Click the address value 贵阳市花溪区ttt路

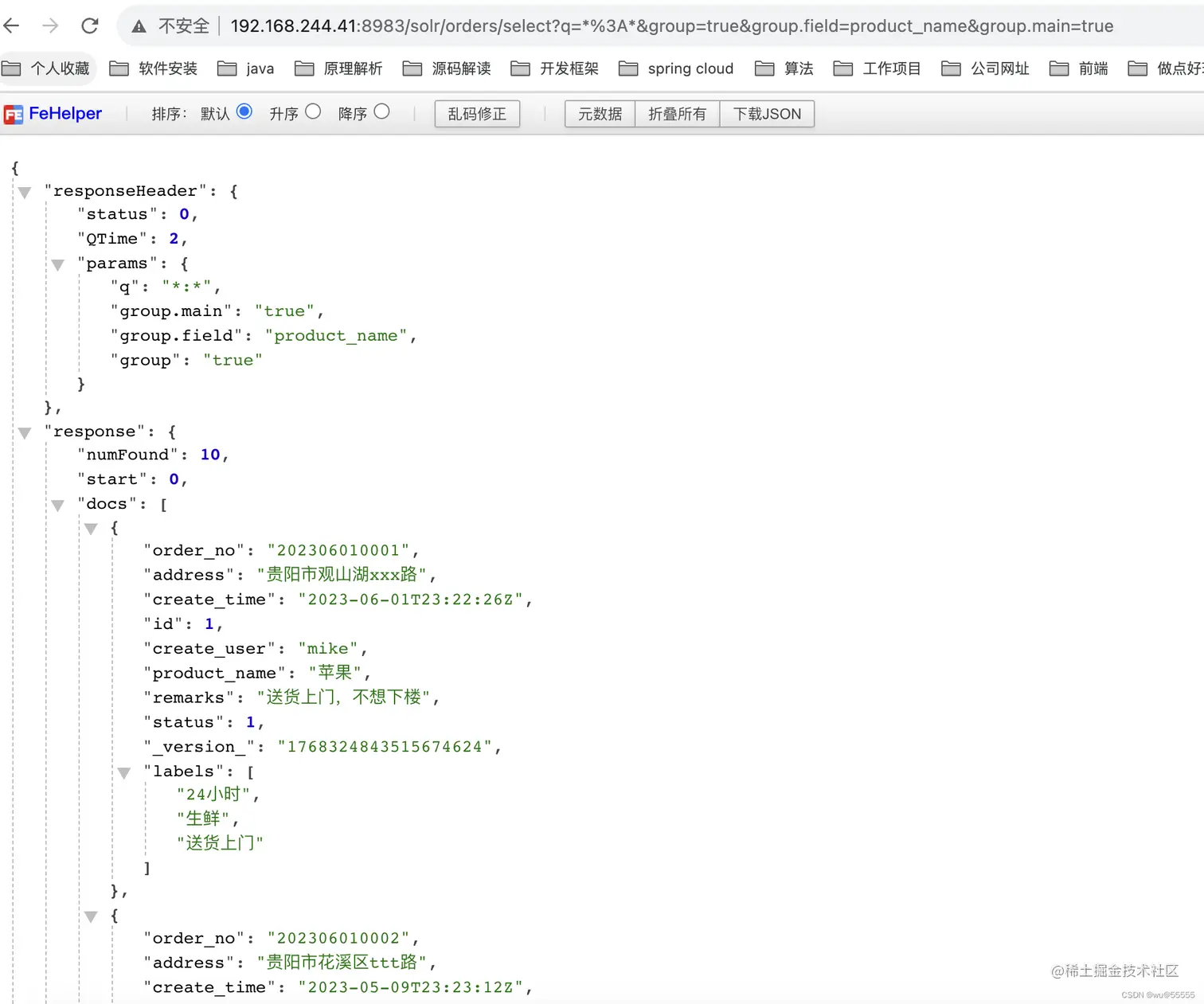click(342, 963)
